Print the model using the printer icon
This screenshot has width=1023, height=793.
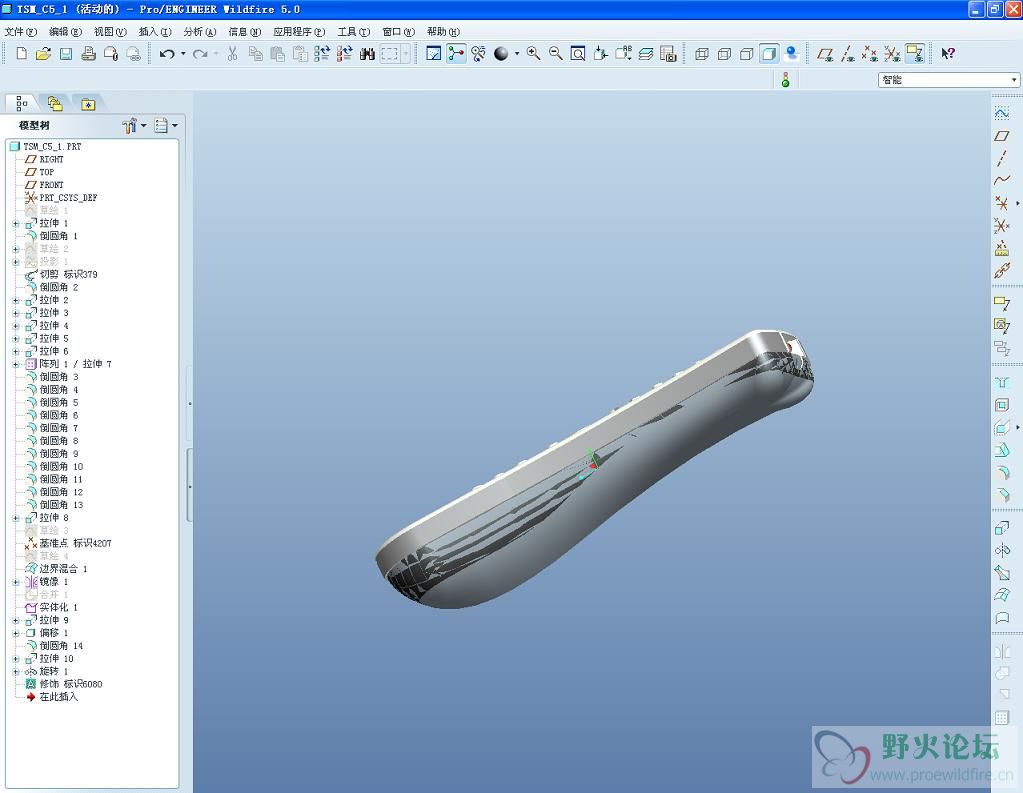pos(89,54)
